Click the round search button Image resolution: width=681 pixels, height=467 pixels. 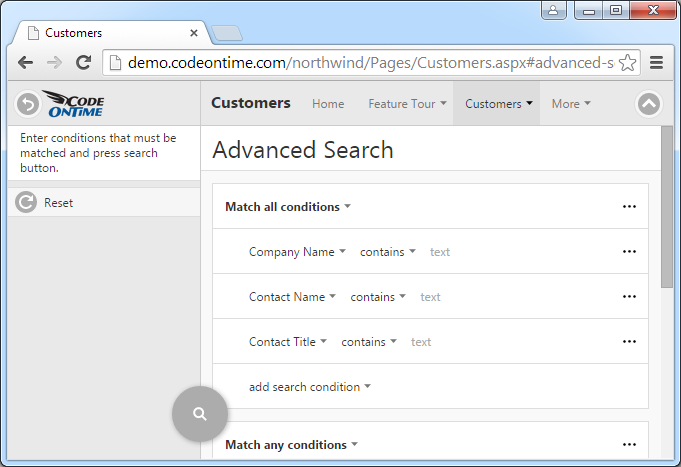point(200,413)
